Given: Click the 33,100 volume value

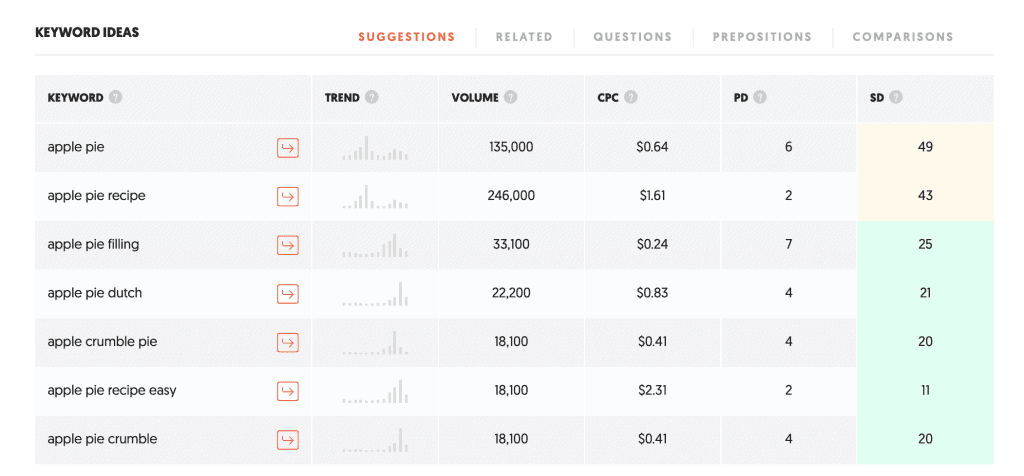Looking at the screenshot, I should click(x=511, y=245).
